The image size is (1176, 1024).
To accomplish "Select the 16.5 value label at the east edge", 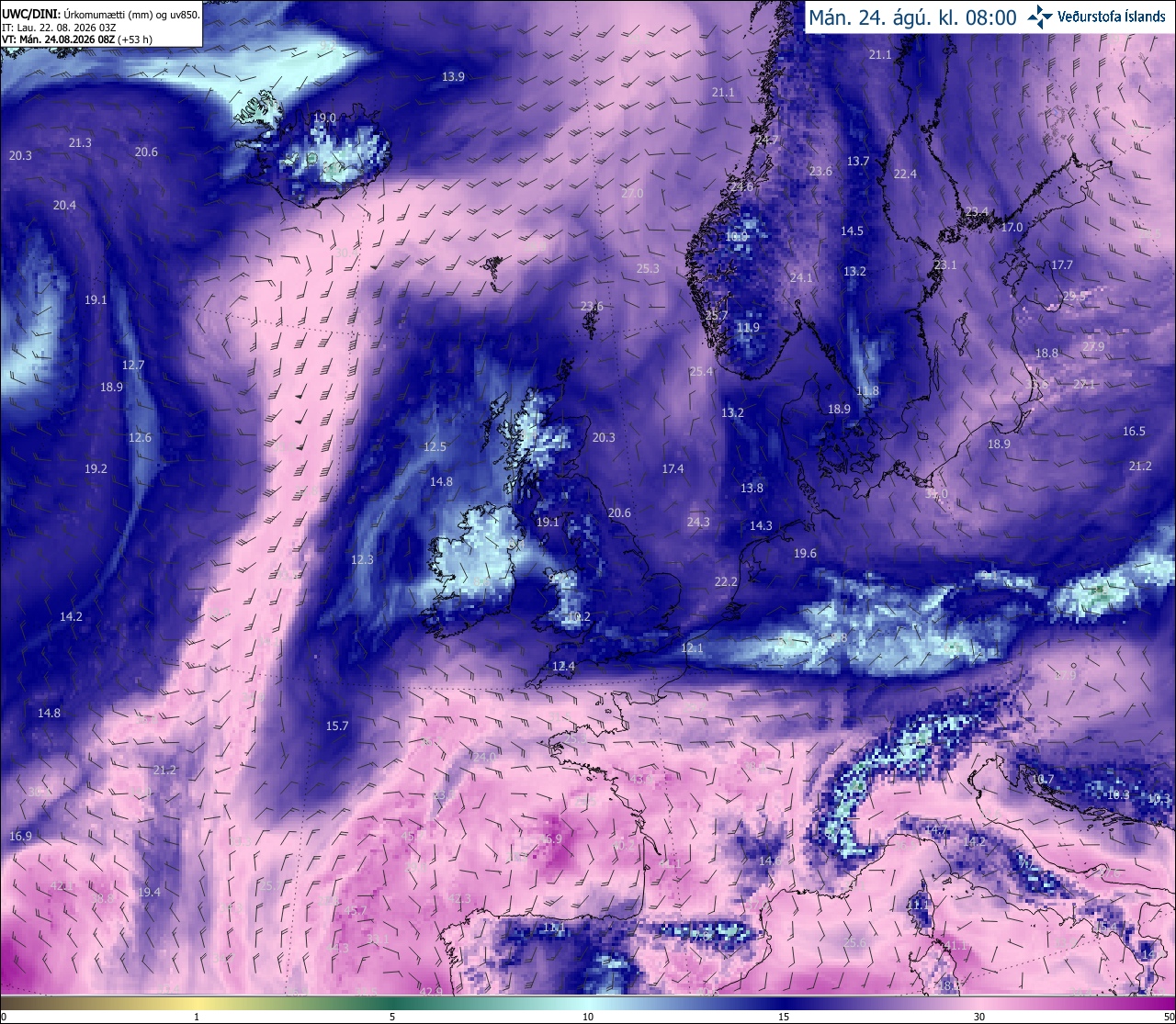I will (x=1134, y=432).
